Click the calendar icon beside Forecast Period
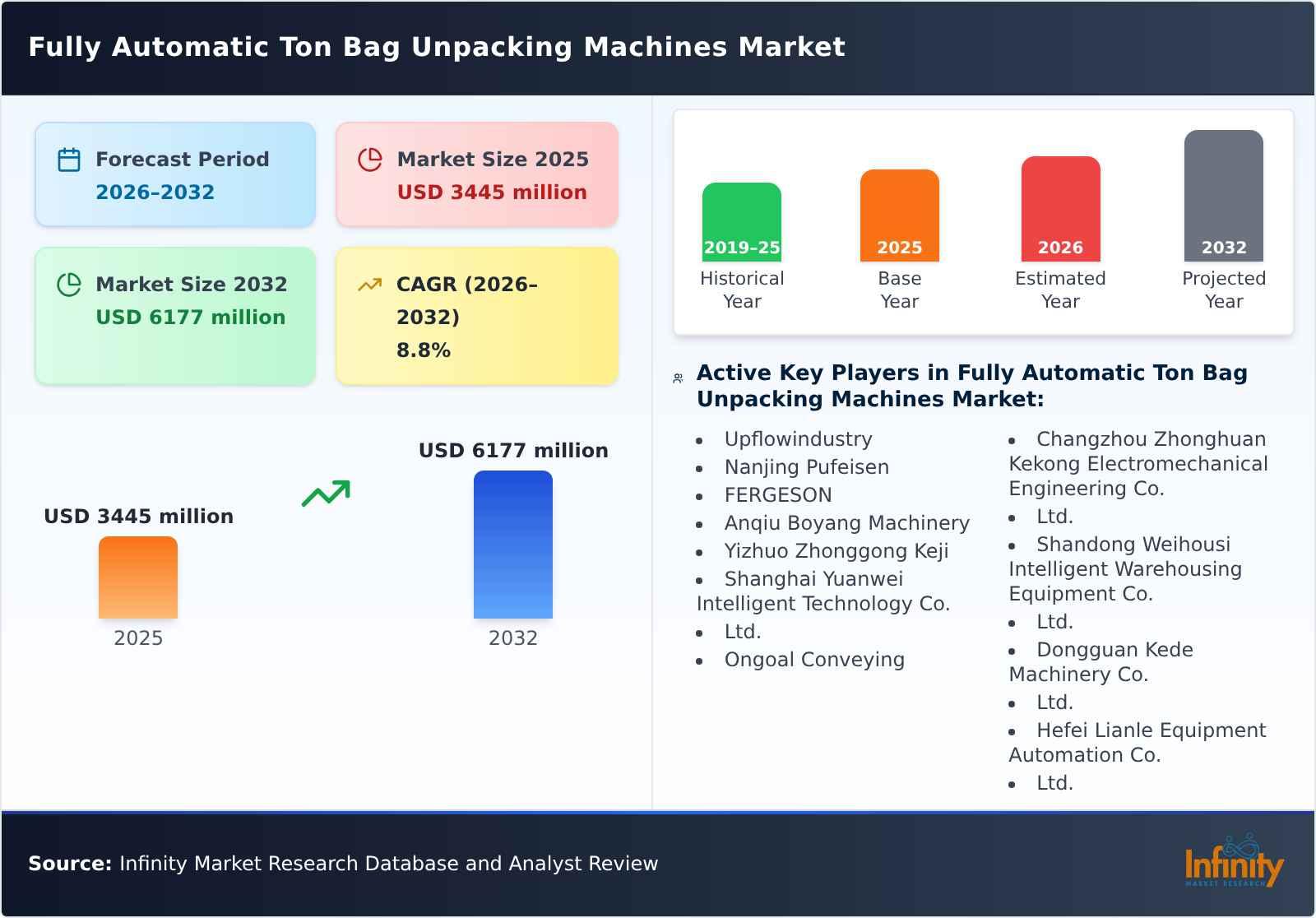This screenshot has width=1316, height=918. coord(69,160)
